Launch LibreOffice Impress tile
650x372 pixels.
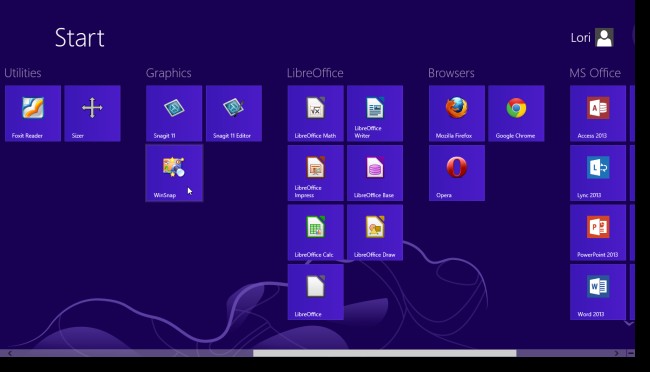click(x=315, y=173)
